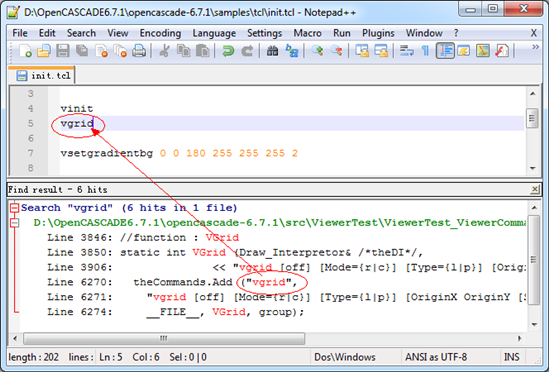549x372 pixels.
Task: Toggle synchronized vertical scrolling icon
Action: [x=362, y=51]
